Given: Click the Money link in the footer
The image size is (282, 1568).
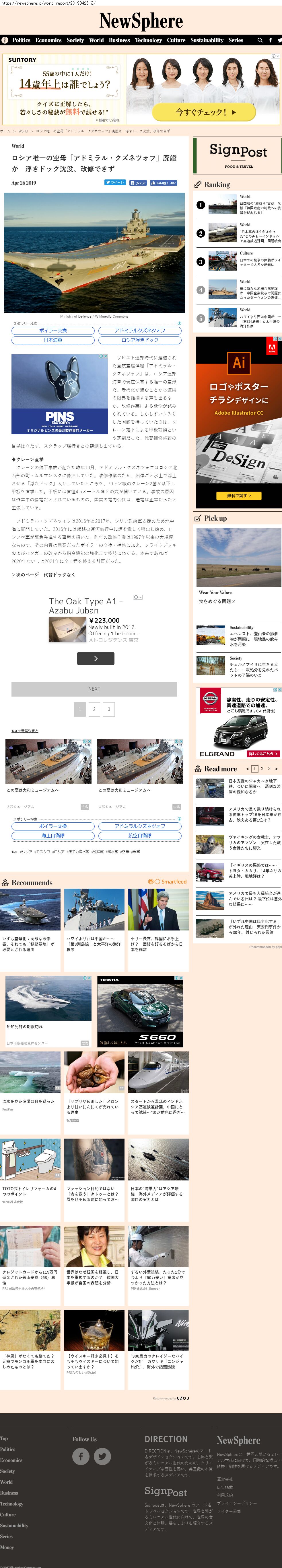Looking at the screenshot, I should click(7, 1547).
